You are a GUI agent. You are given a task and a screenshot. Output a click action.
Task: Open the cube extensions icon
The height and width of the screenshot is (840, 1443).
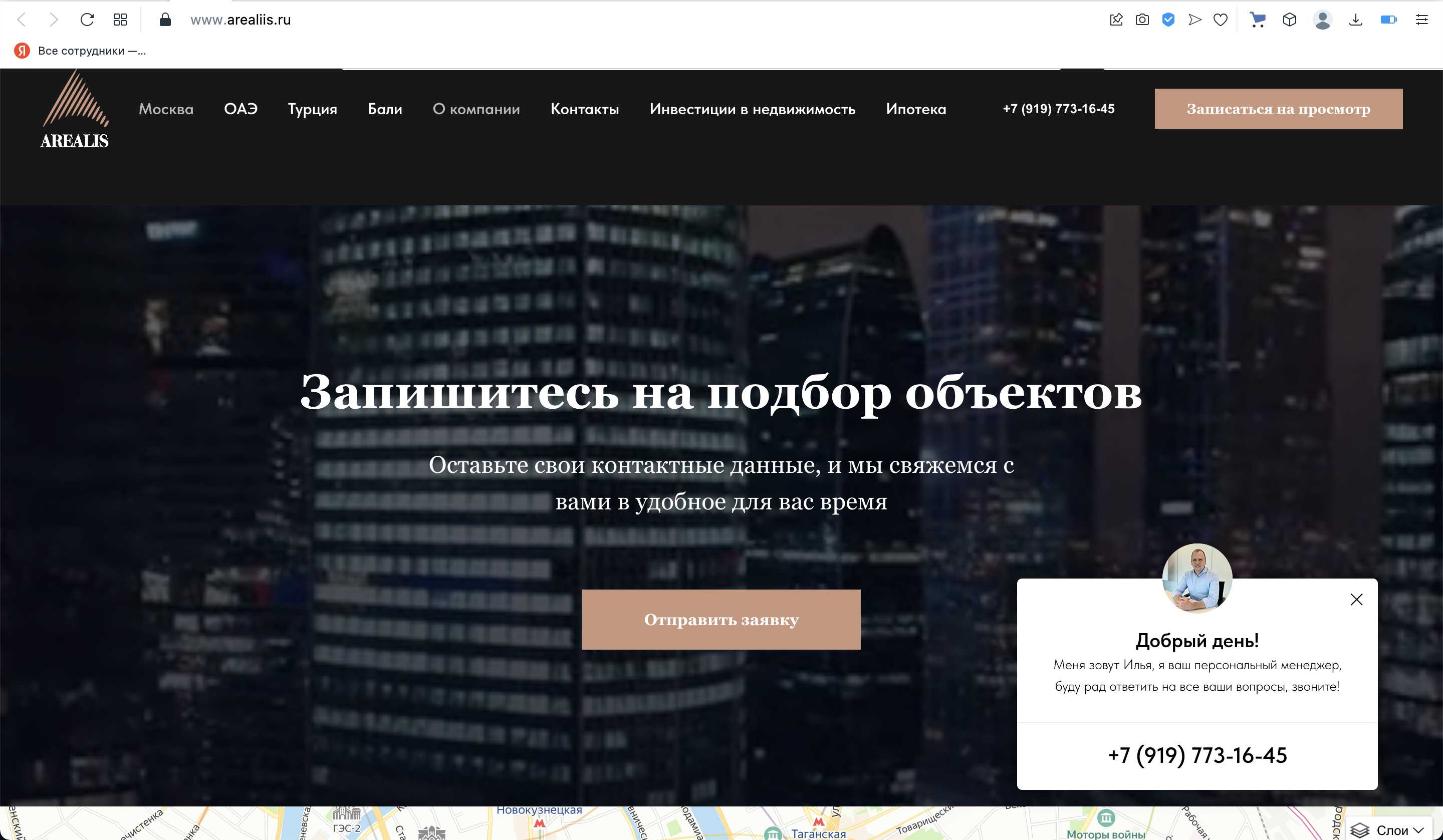(x=1290, y=20)
